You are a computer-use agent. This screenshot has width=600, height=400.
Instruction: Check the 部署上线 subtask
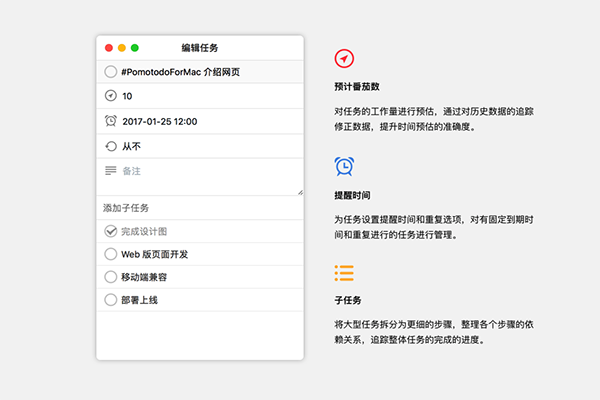click(111, 300)
